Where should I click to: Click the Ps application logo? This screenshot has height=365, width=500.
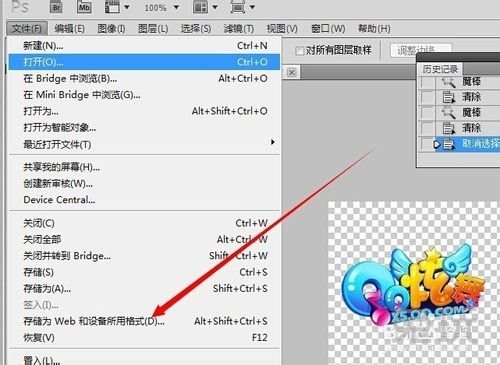pyautogui.click(x=20, y=7)
